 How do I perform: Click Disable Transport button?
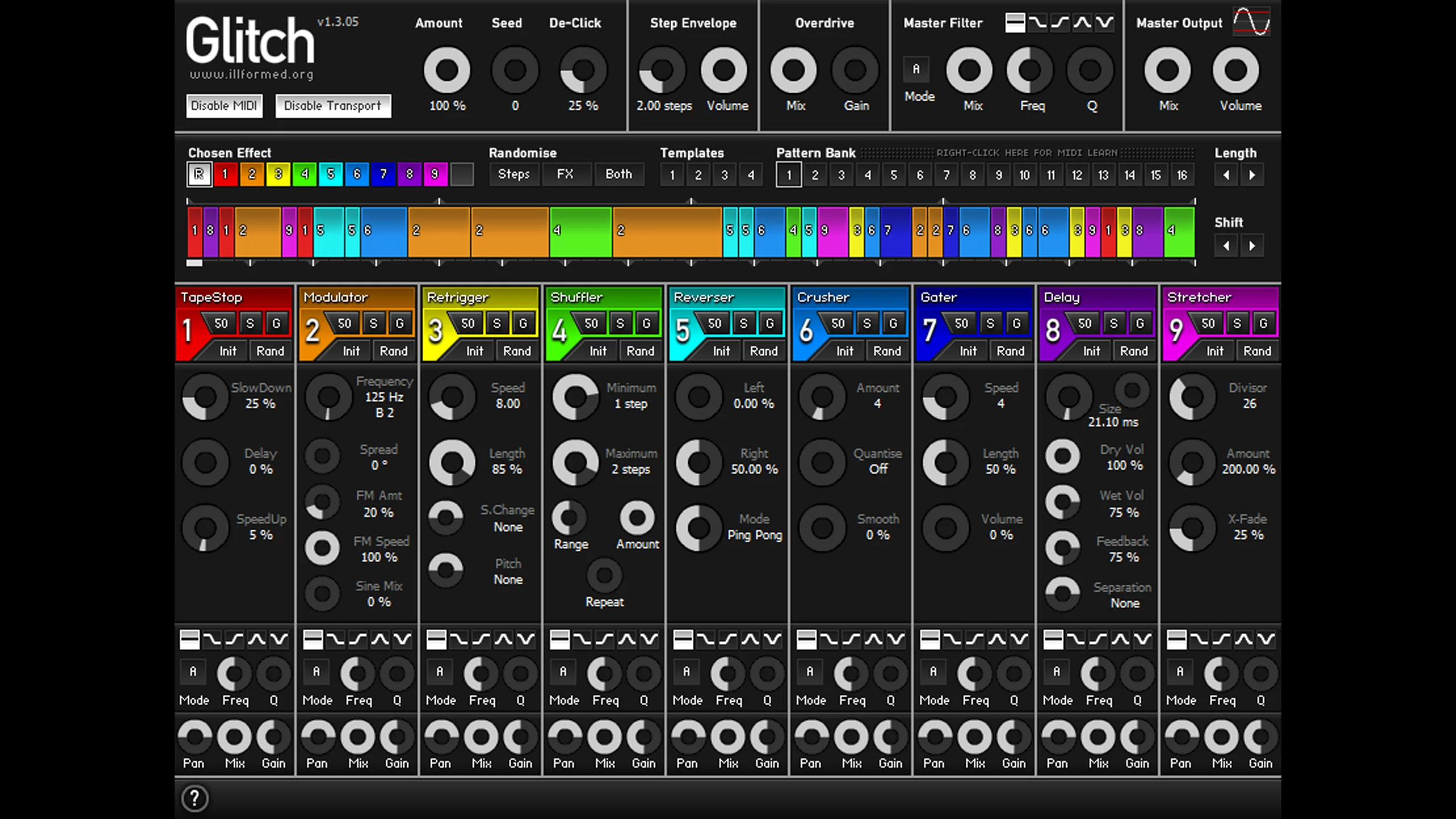pyautogui.click(x=333, y=106)
